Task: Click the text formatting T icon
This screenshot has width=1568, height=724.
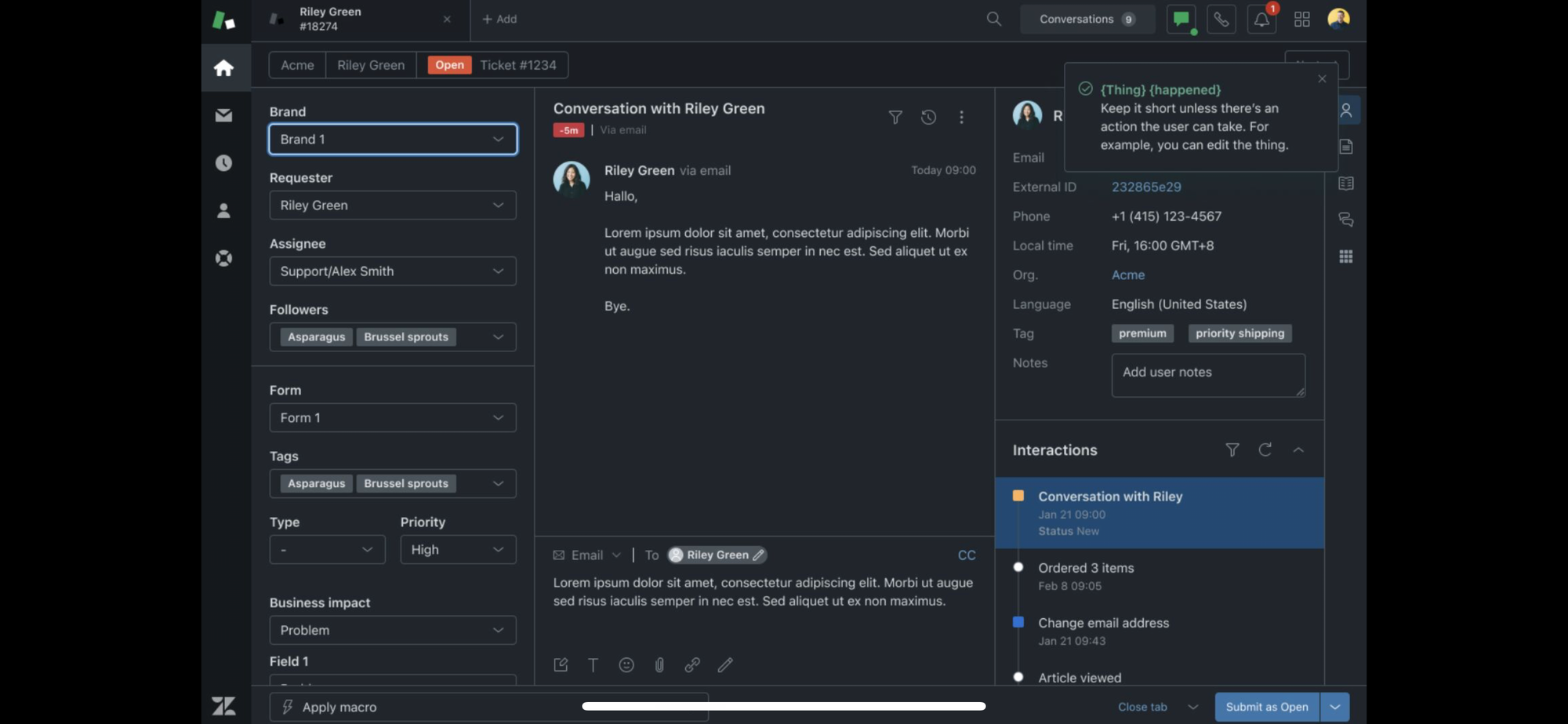Action: (x=593, y=665)
